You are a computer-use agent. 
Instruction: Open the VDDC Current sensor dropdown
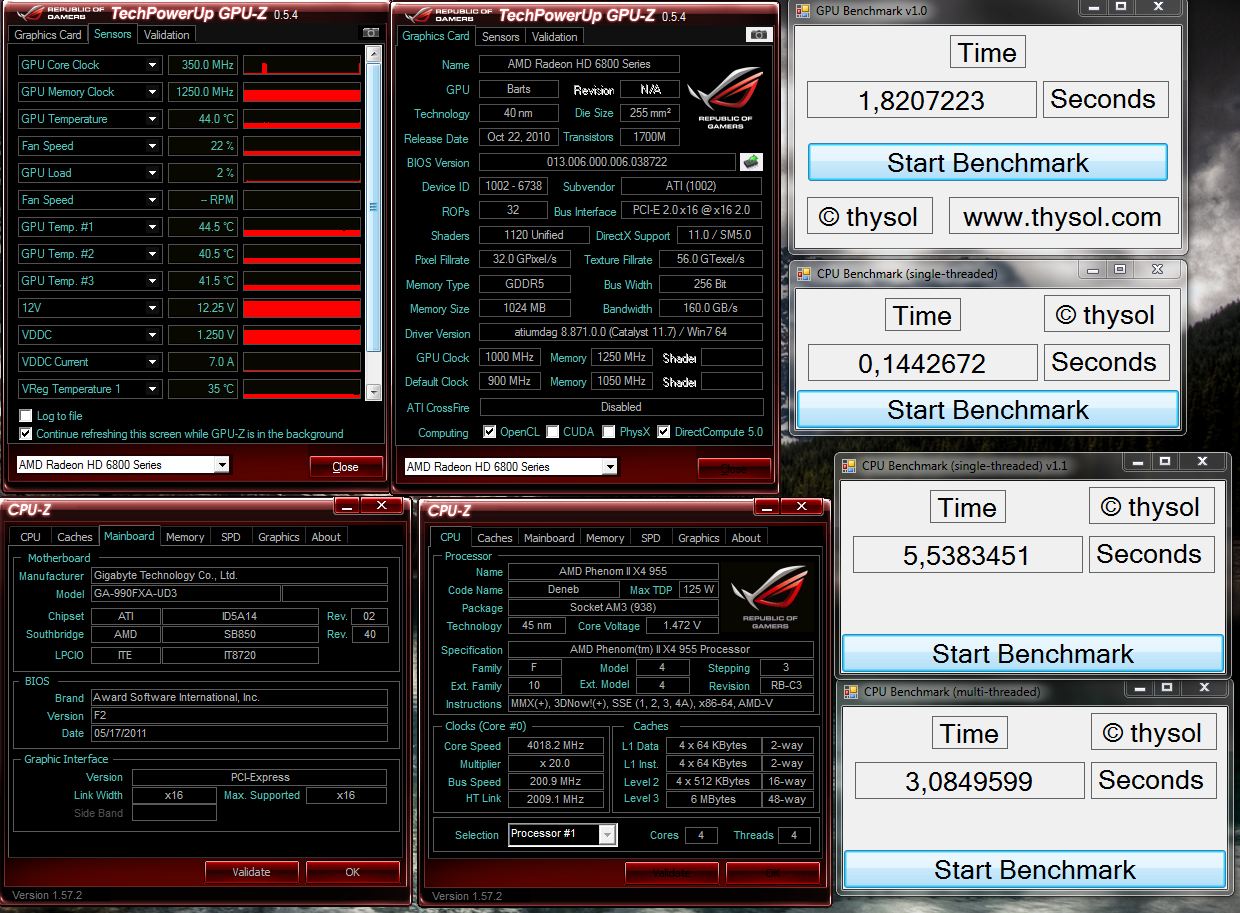(153, 362)
